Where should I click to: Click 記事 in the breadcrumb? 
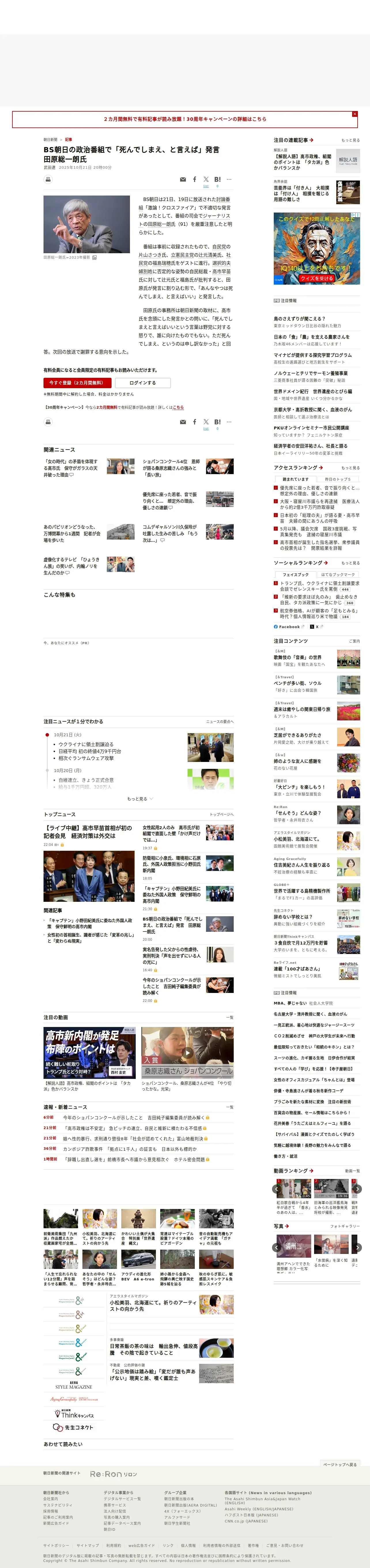coord(69,139)
